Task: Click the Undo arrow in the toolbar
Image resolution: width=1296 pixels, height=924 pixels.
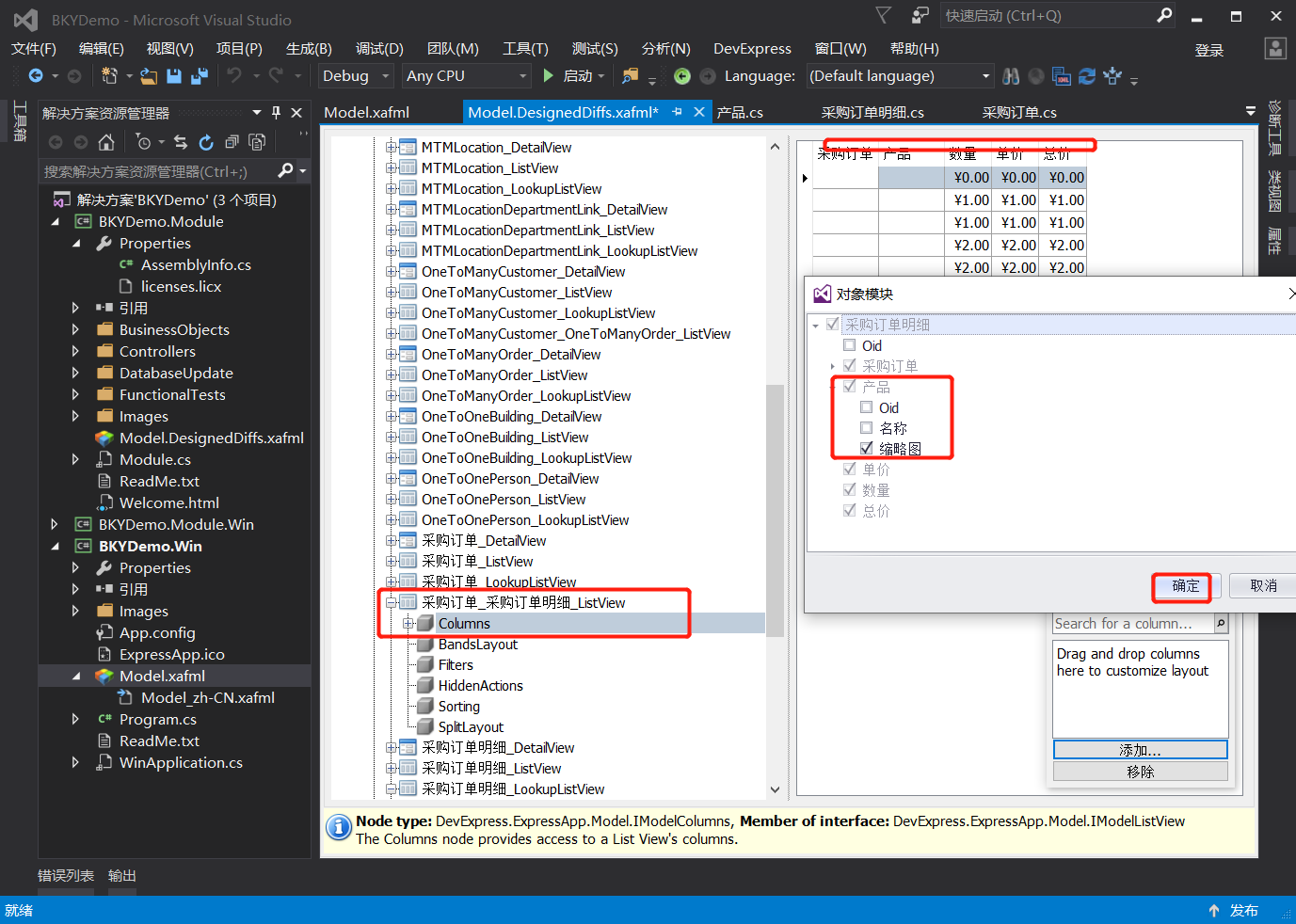Action: click(234, 76)
